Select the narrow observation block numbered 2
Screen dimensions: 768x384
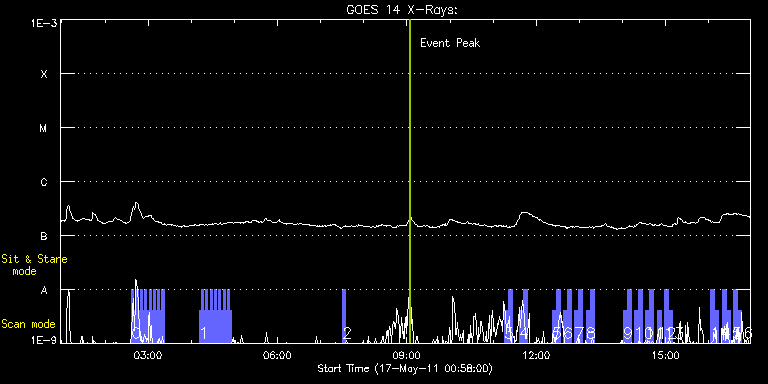point(344,316)
